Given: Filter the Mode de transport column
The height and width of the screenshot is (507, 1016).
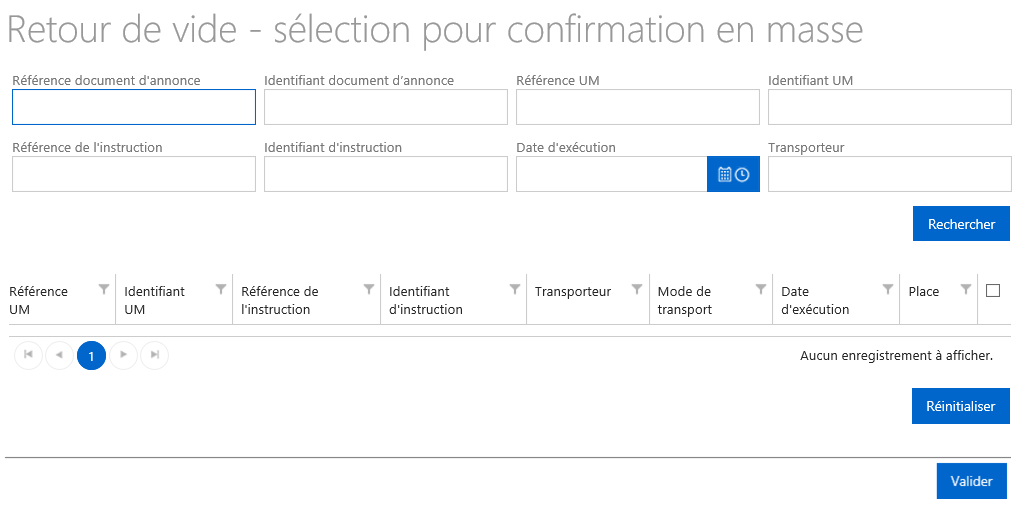Looking at the screenshot, I should click(761, 289).
